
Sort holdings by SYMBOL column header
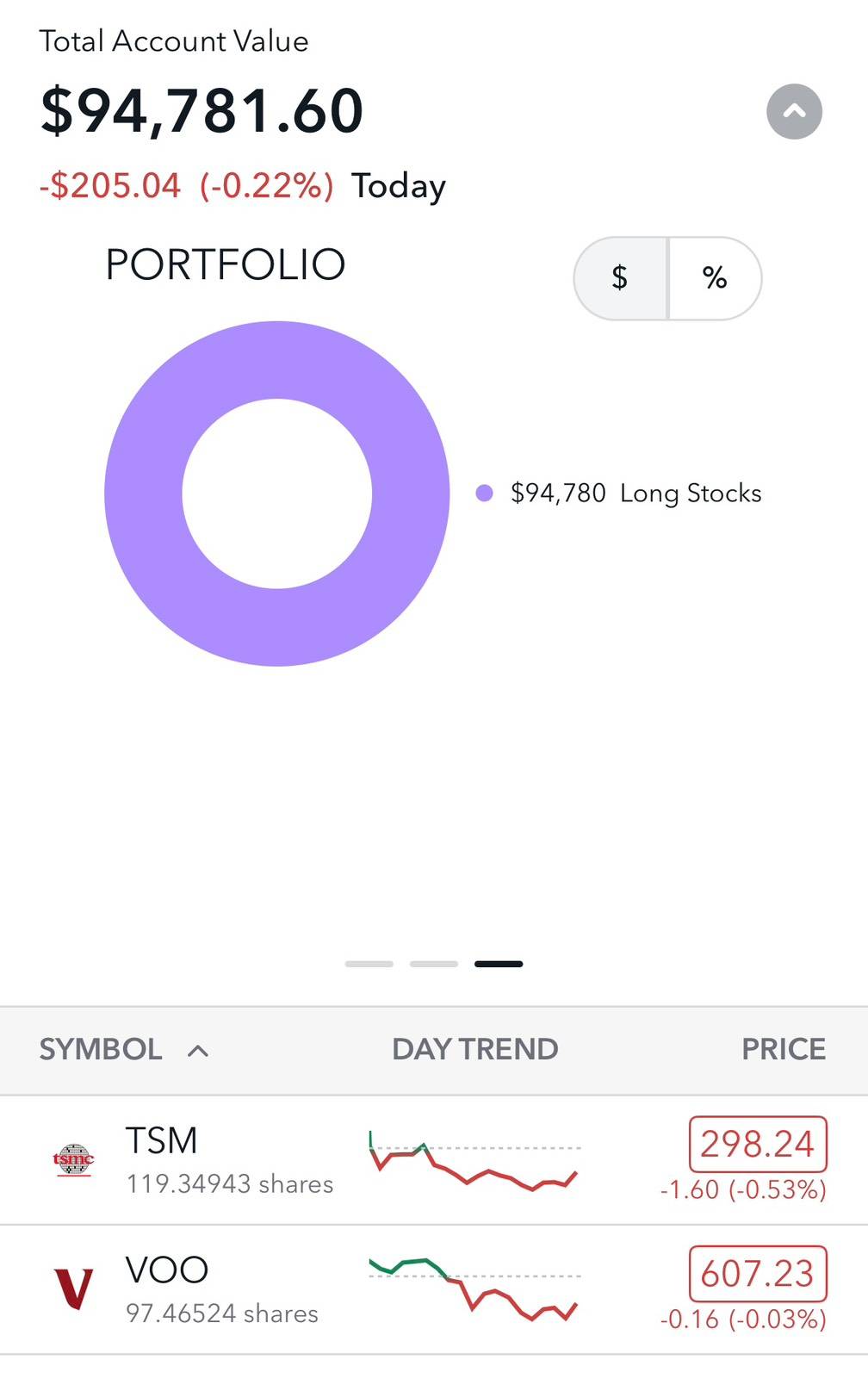(101, 1049)
